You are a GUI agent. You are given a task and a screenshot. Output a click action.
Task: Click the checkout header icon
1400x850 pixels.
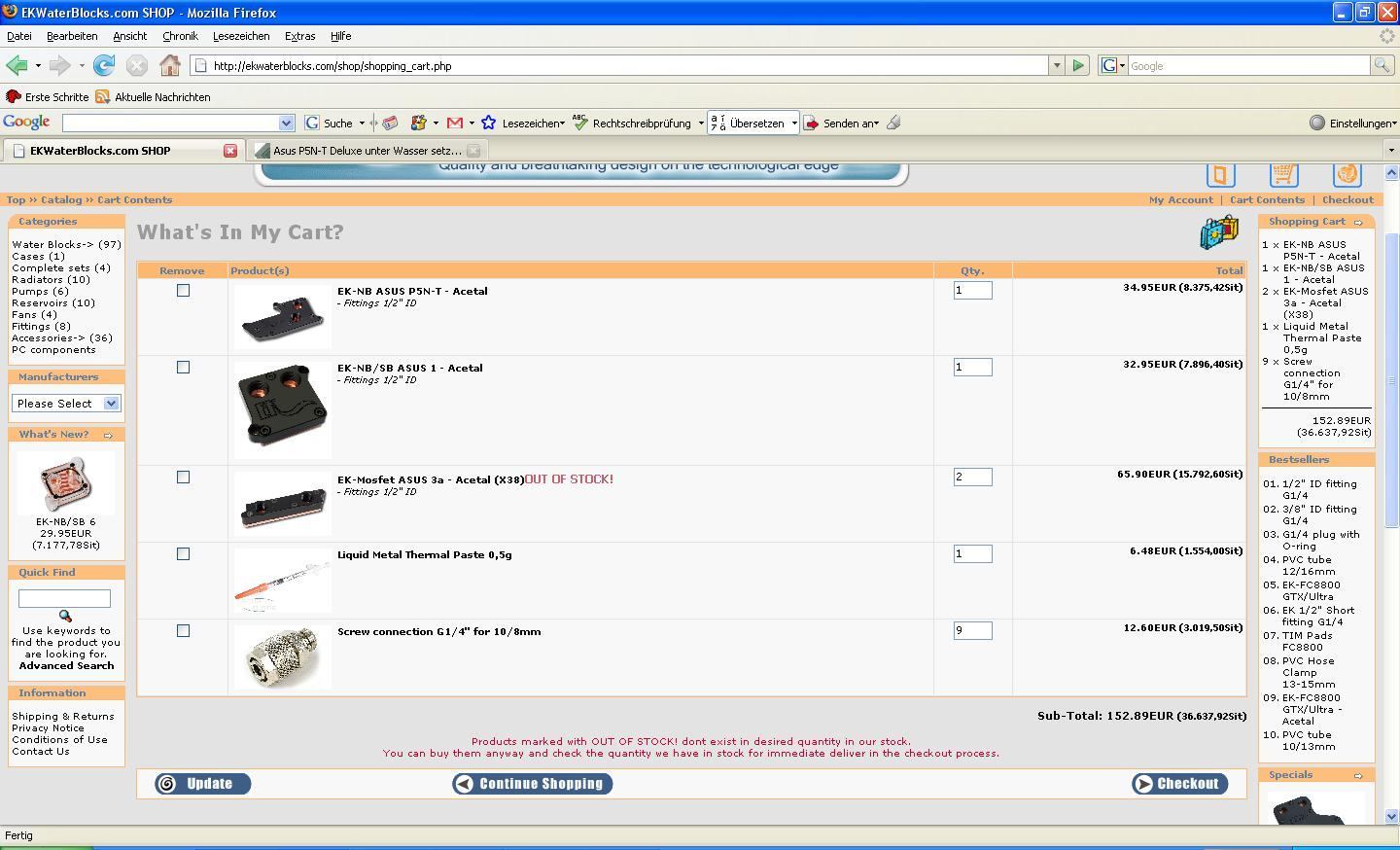coord(1347,175)
